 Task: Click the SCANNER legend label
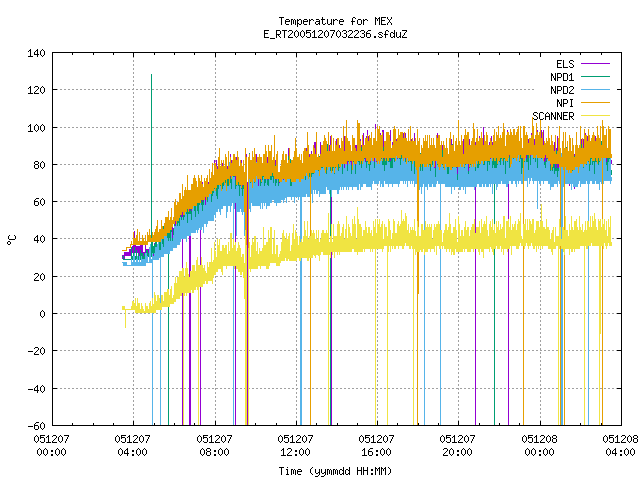[553, 116]
